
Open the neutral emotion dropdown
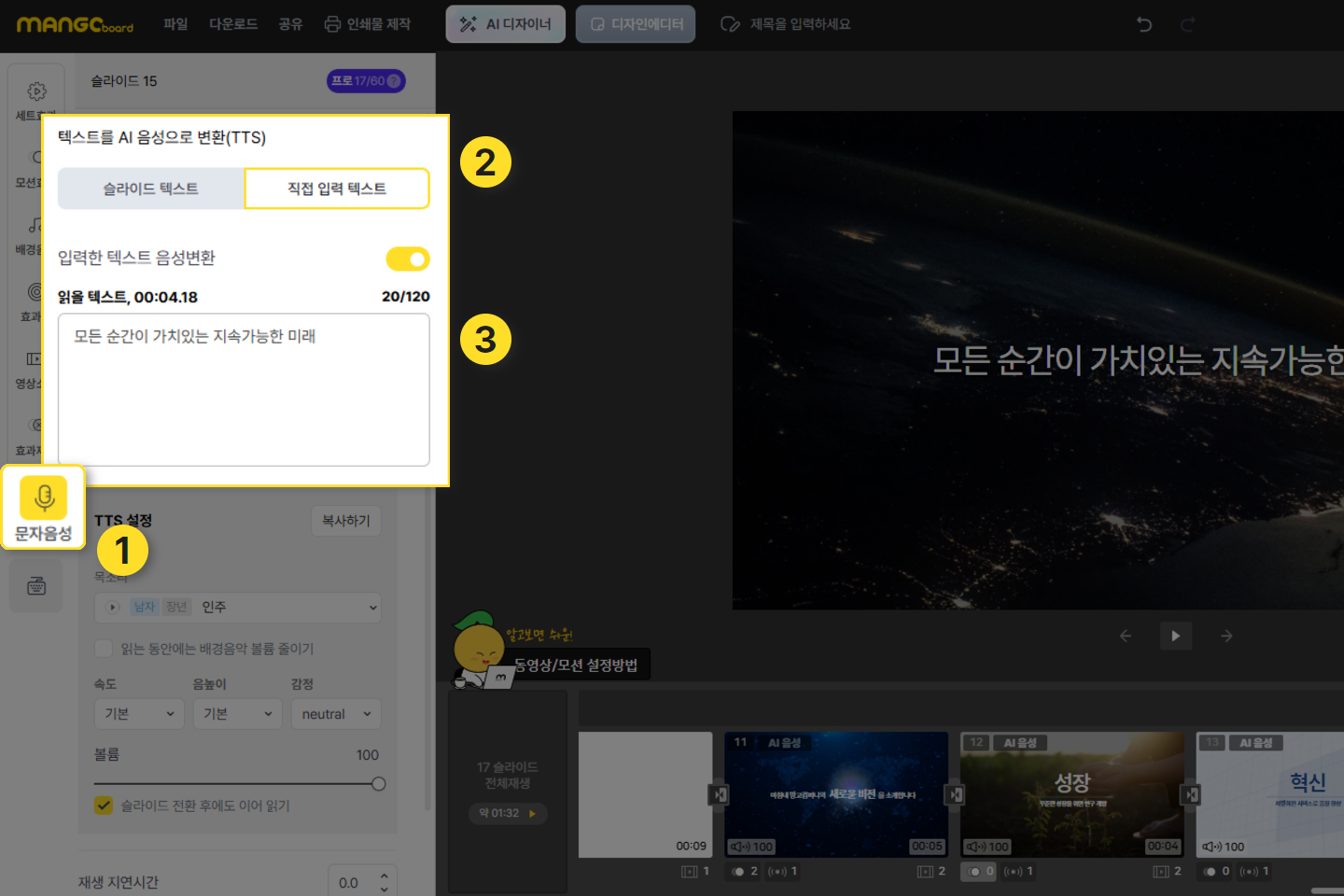336,714
